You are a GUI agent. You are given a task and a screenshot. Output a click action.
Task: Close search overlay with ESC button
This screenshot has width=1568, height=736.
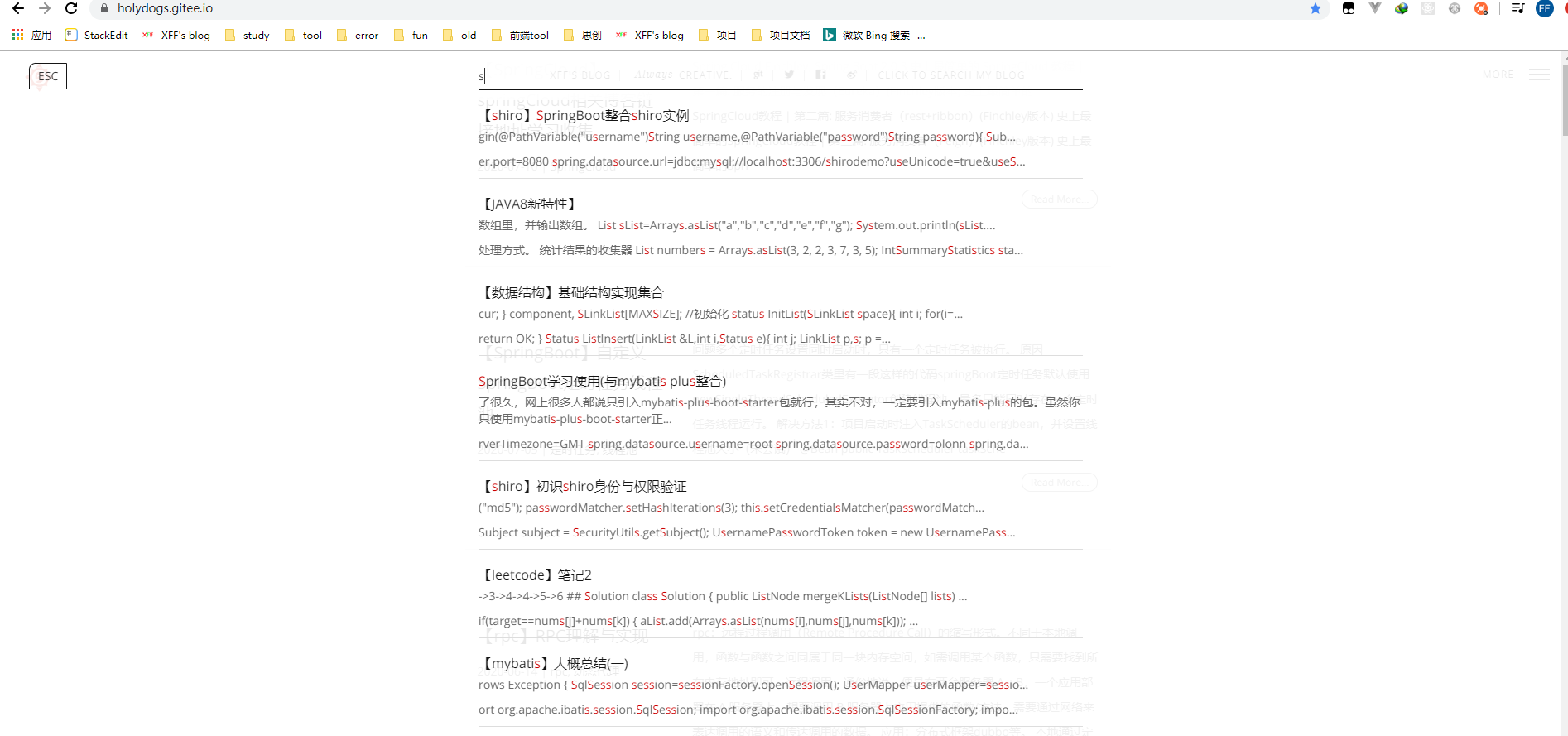[x=48, y=76]
